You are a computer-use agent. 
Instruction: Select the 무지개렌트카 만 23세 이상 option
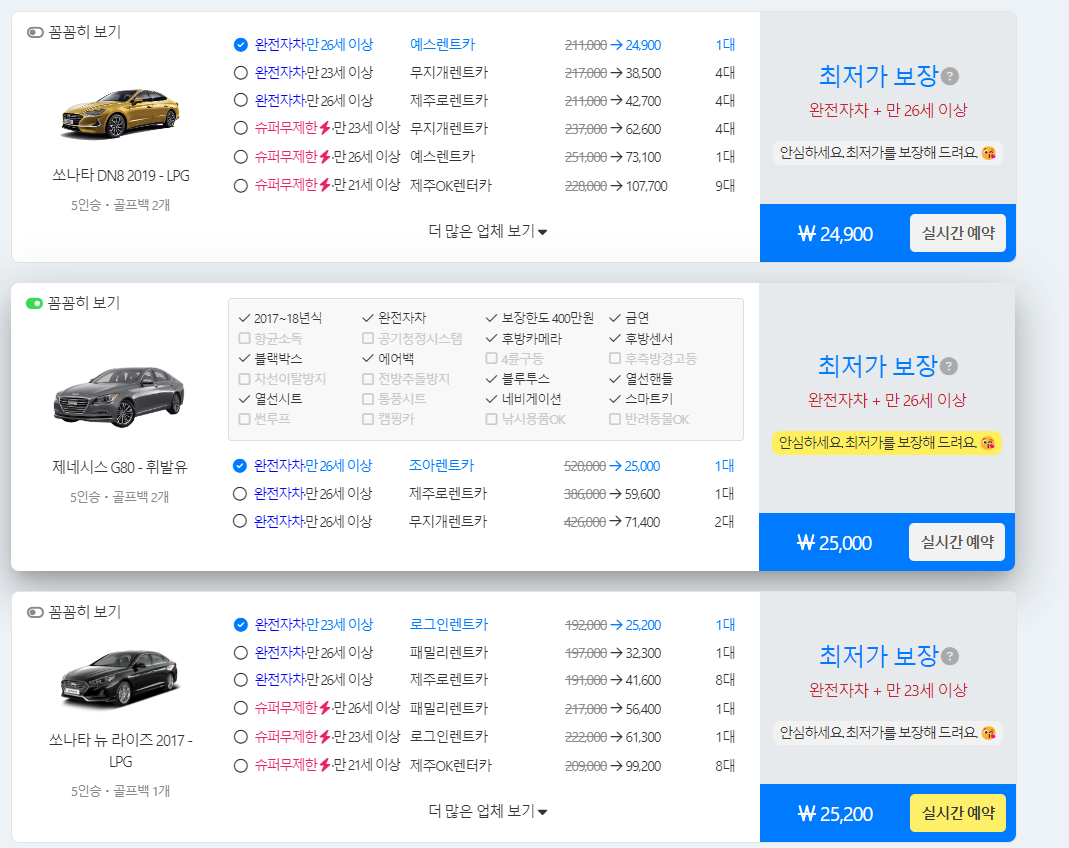239,72
